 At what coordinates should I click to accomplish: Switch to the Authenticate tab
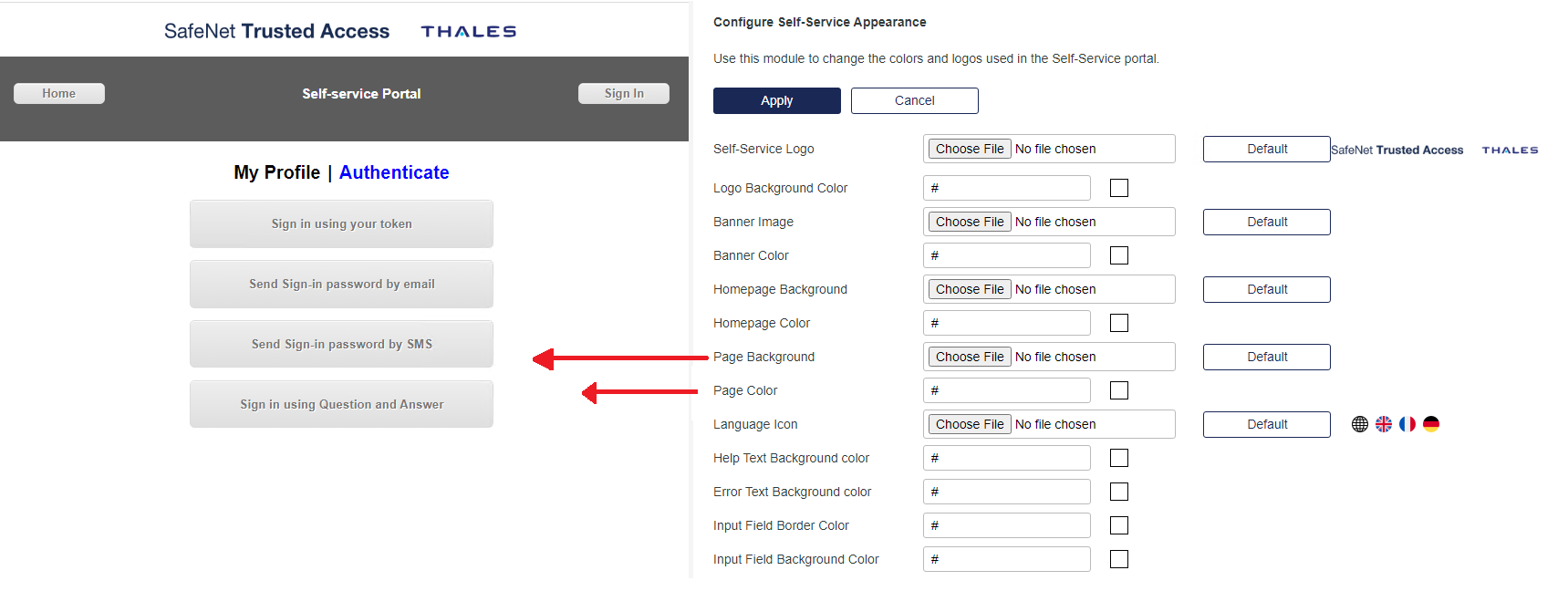394,172
